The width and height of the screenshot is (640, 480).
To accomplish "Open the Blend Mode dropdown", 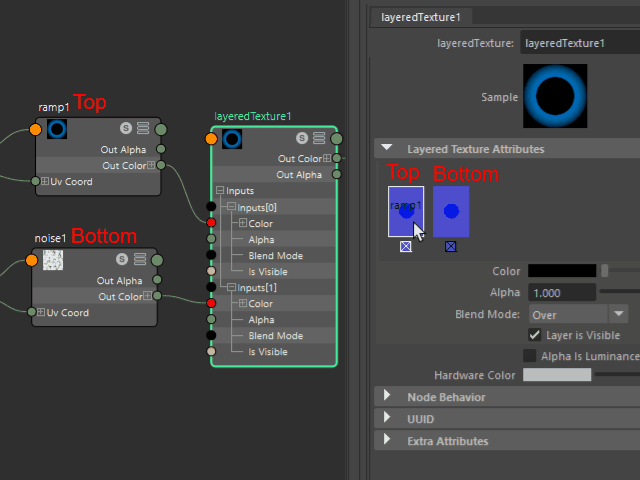I will pyautogui.click(x=577, y=314).
